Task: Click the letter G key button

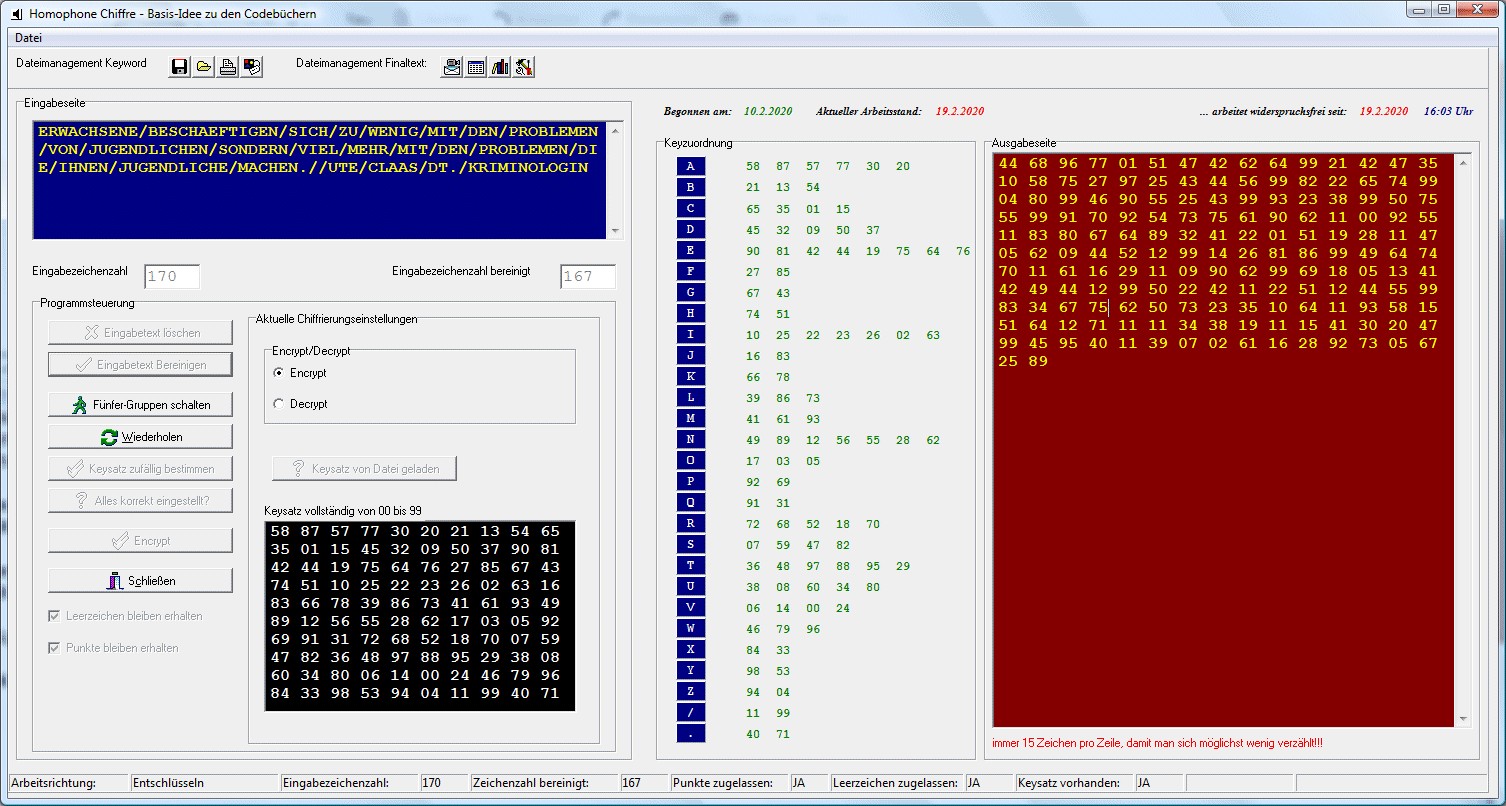Action: 690,292
